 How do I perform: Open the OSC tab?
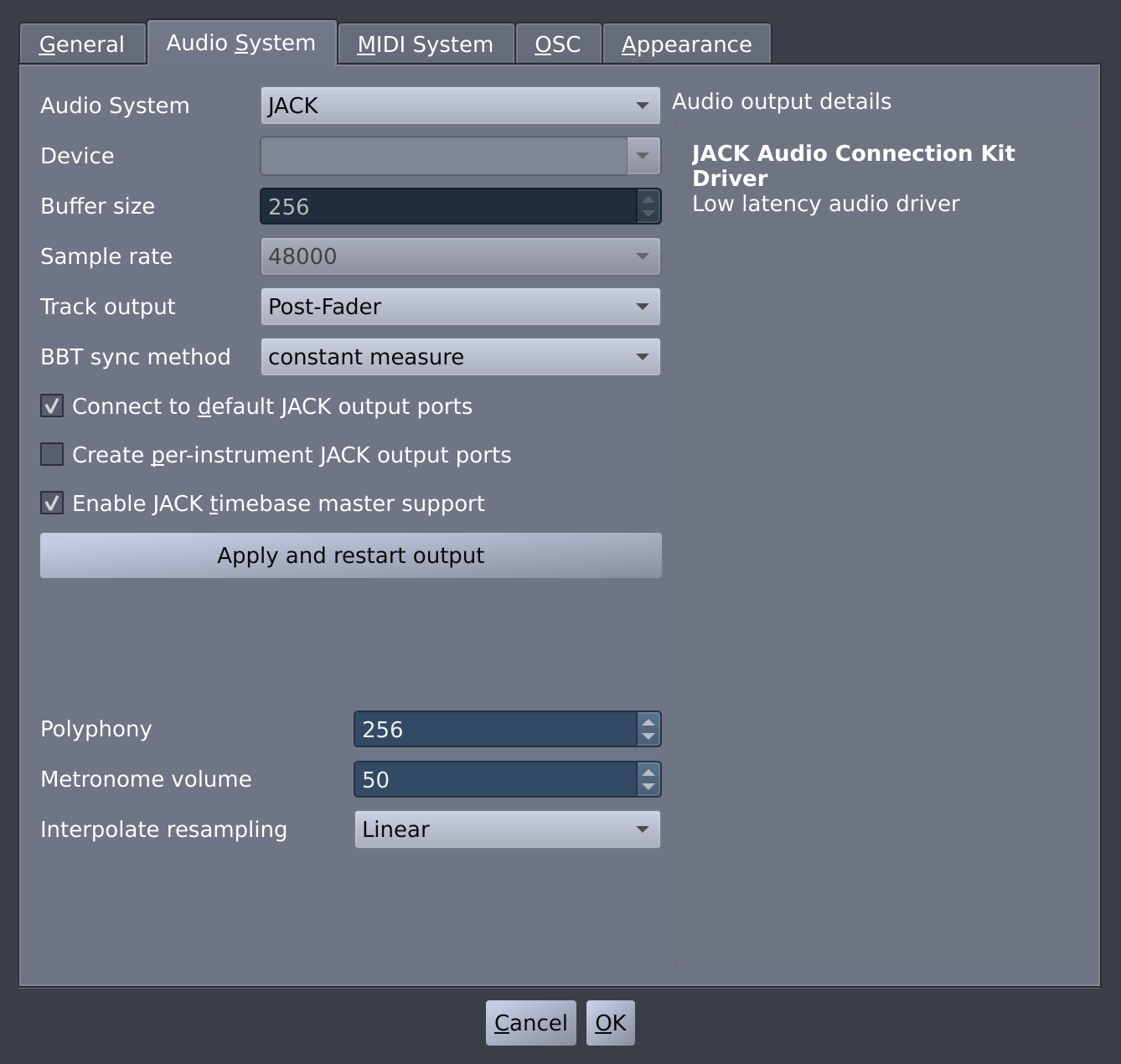click(558, 44)
